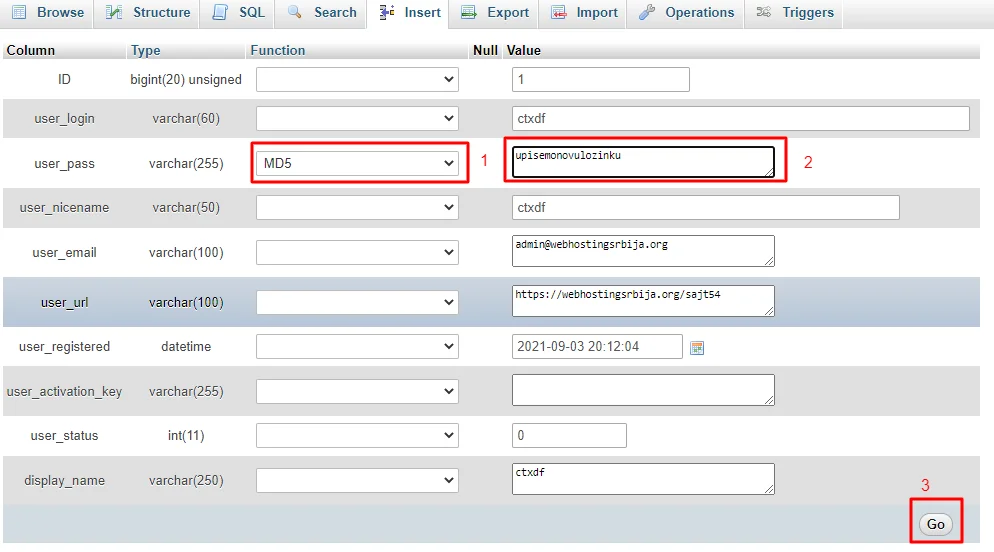Click the Structure tab icon
994x552 pixels.
coord(114,12)
